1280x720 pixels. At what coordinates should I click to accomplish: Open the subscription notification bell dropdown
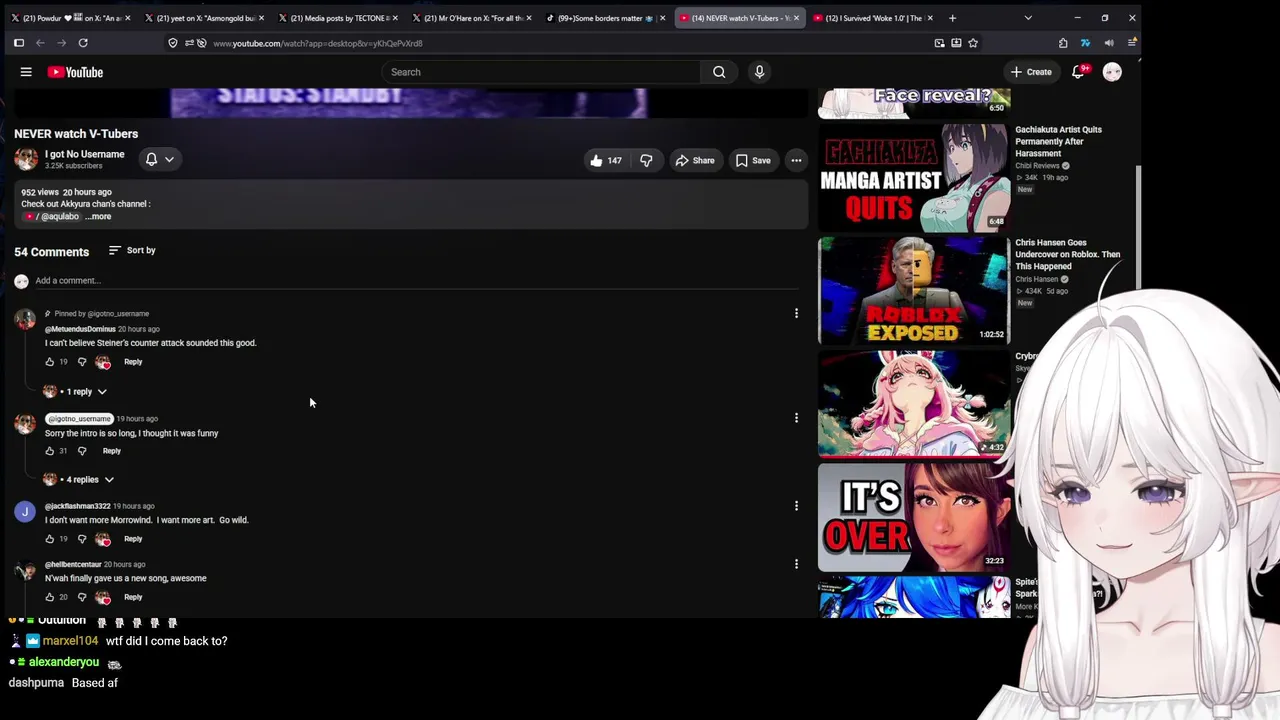160,159
